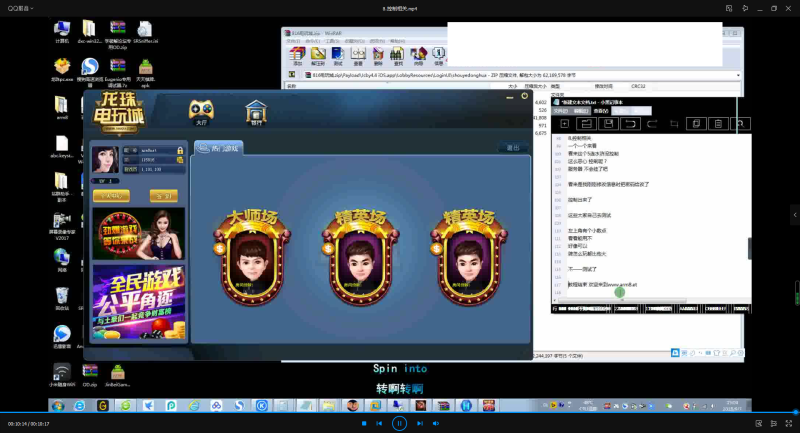Open the 大厅 lobby gamepad icon
This screenshot has height=433, width=800.
[201, 109]
